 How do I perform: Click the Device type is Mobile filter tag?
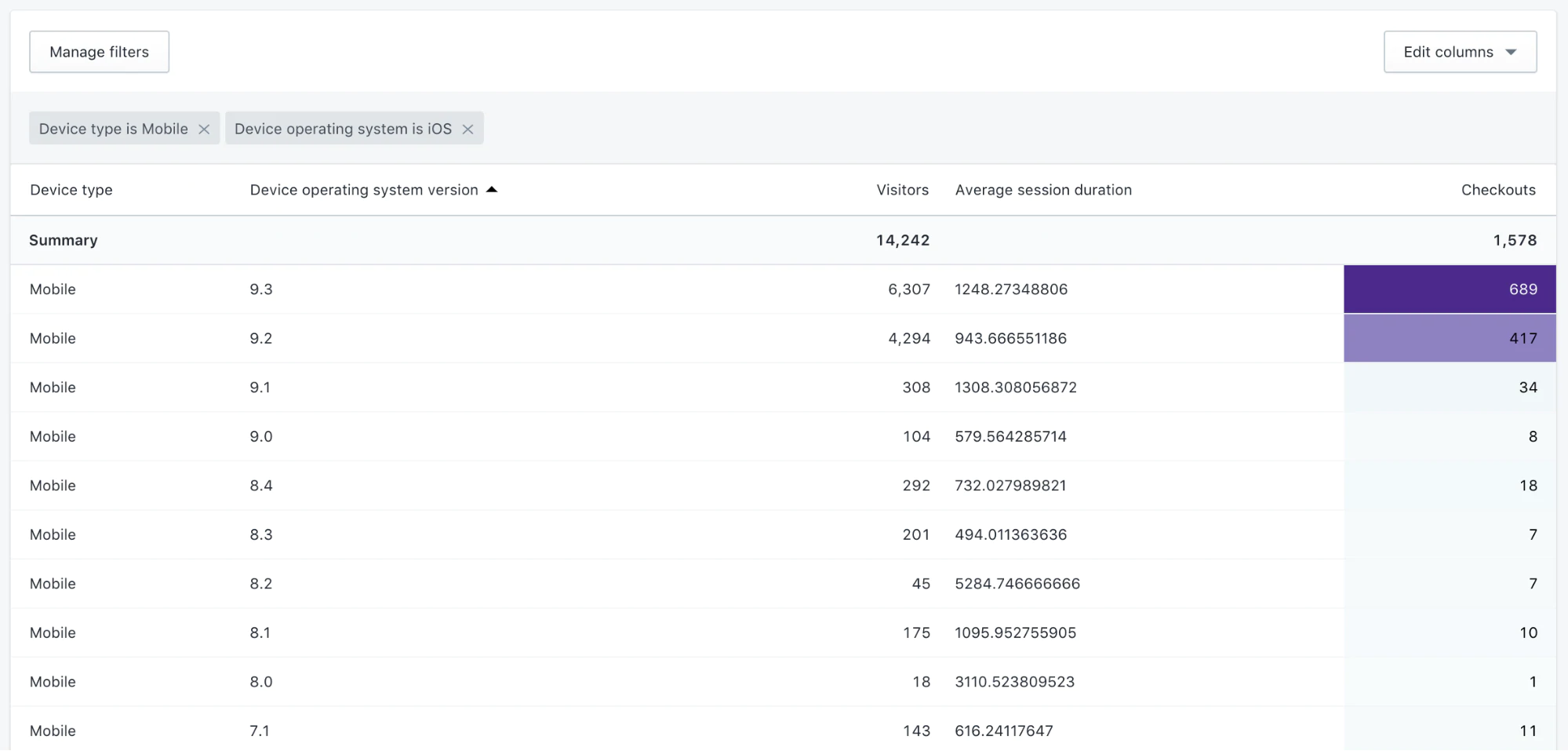113,129
